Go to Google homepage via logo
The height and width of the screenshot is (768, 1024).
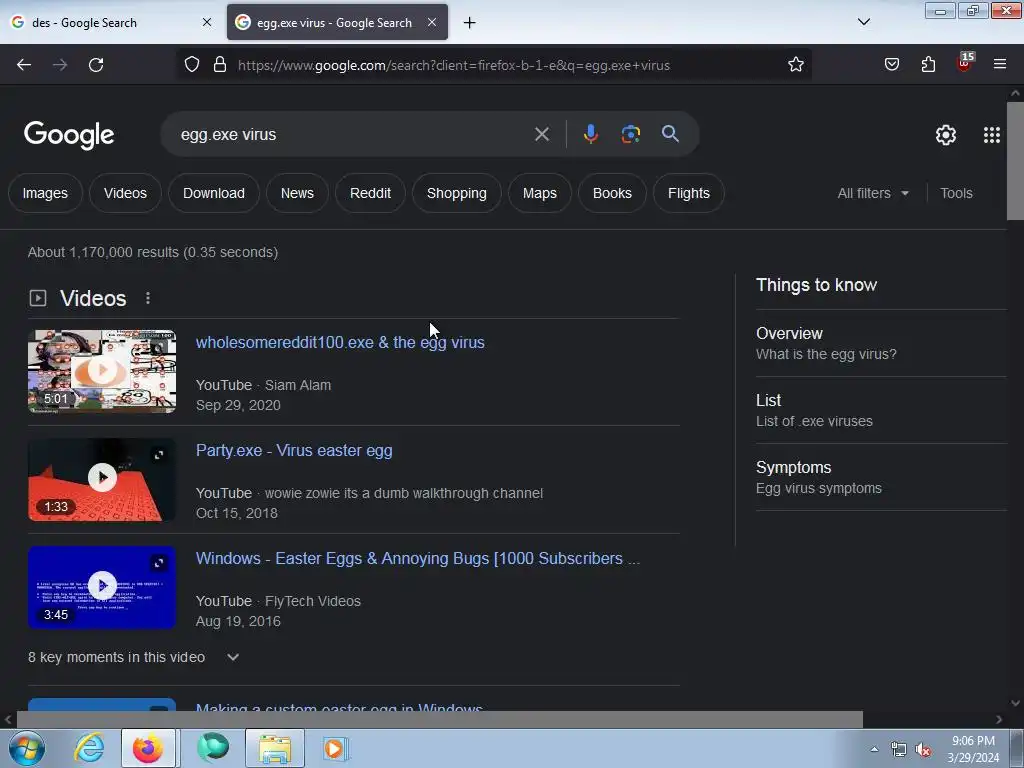pyautogui.click(x=69, y=135)
